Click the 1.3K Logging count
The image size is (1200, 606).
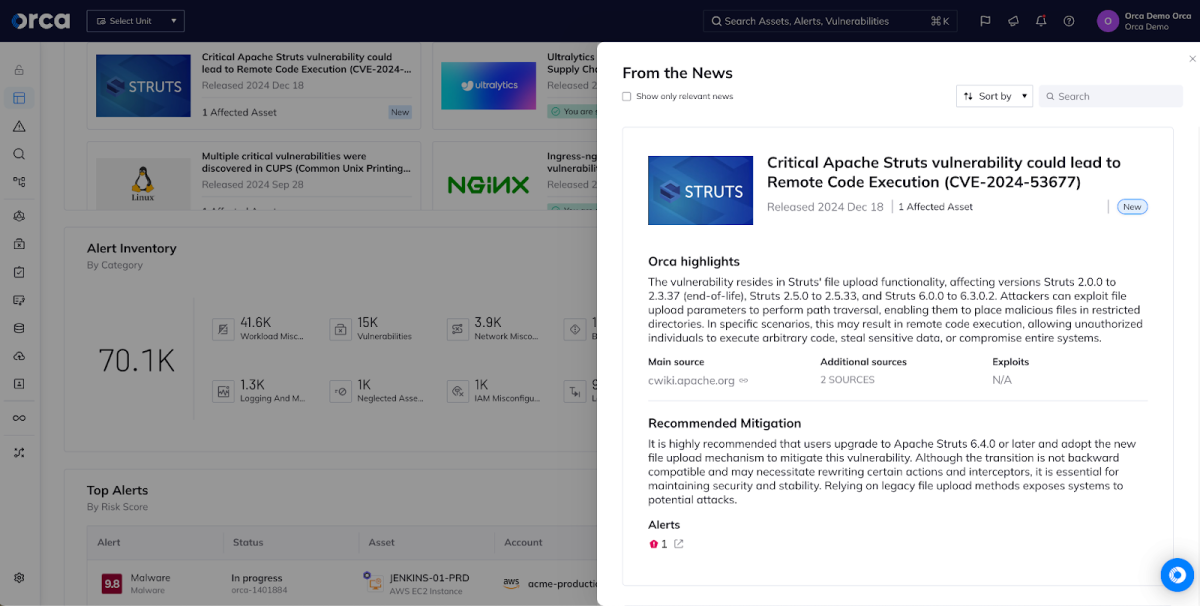click(252, 384)
